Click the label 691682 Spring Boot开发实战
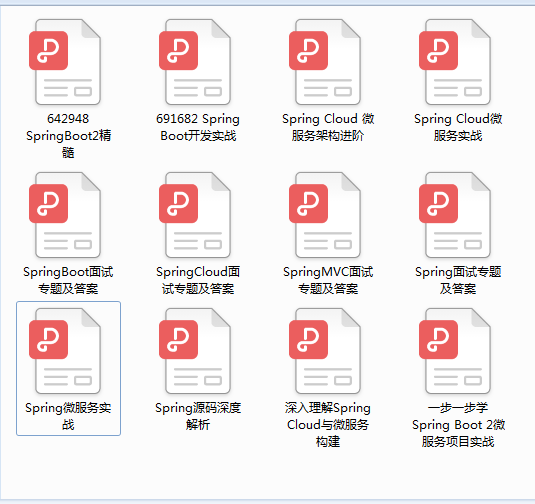Screen dimensions: 535x504 coord(198,127)
